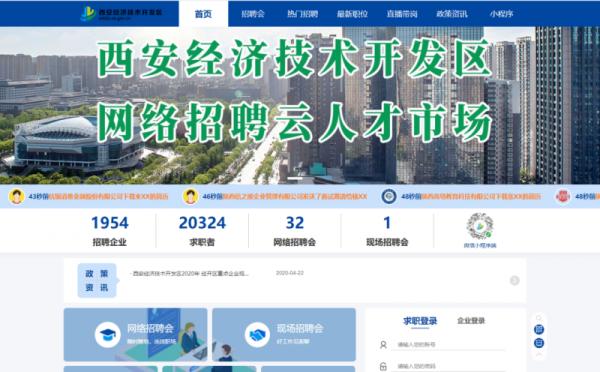Open the 招聘会 navigation tab
600x372 pixels.
click(253, 14)
